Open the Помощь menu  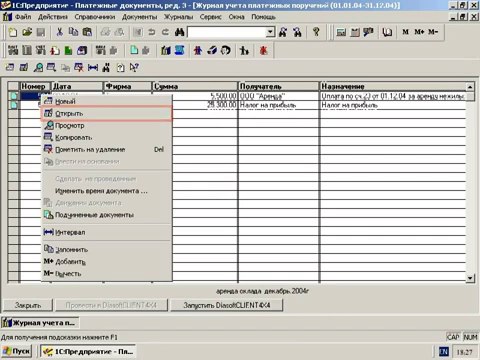pyautogui.click(x=263, y=17)
